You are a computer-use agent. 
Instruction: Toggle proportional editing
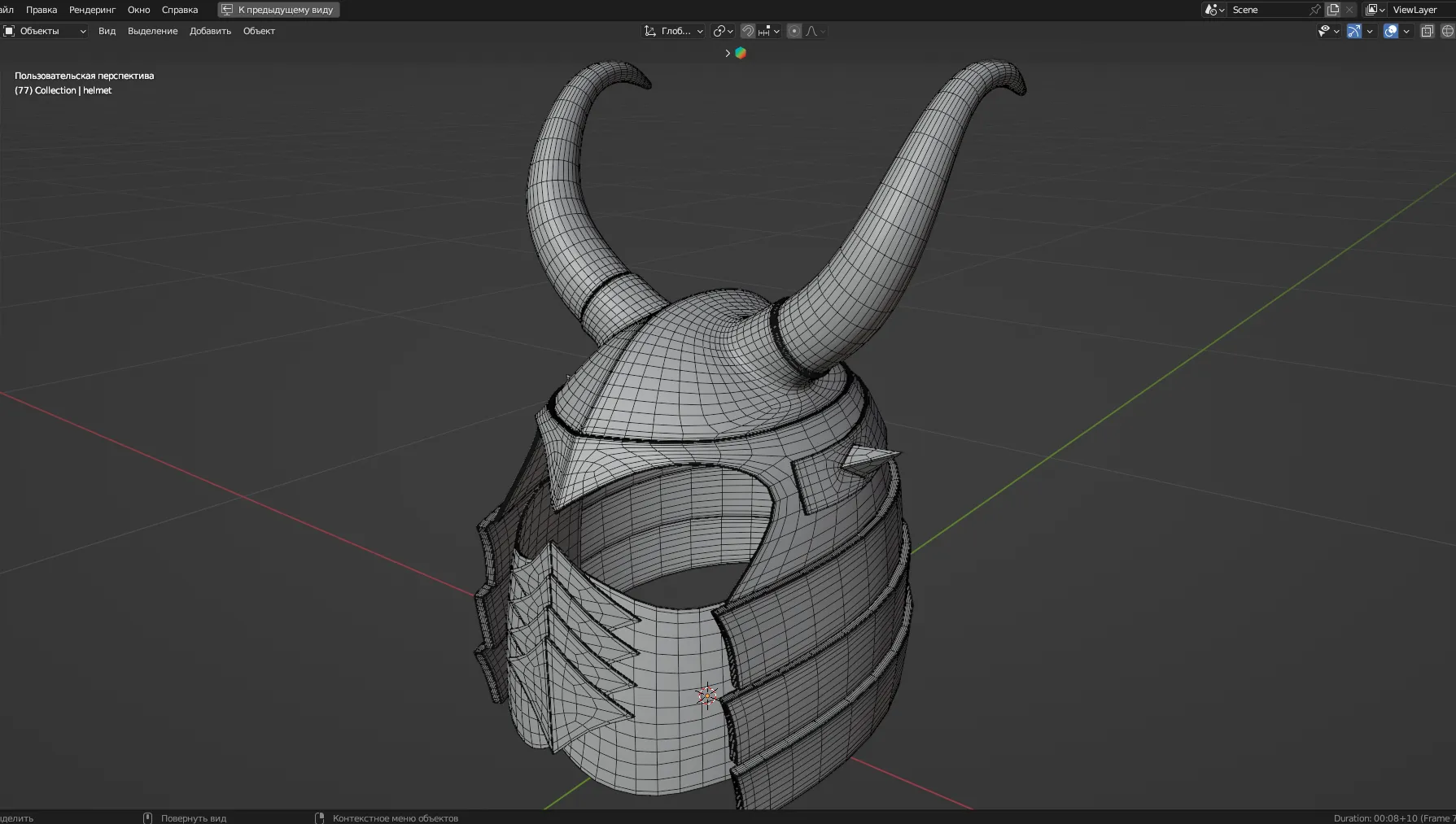794,31
